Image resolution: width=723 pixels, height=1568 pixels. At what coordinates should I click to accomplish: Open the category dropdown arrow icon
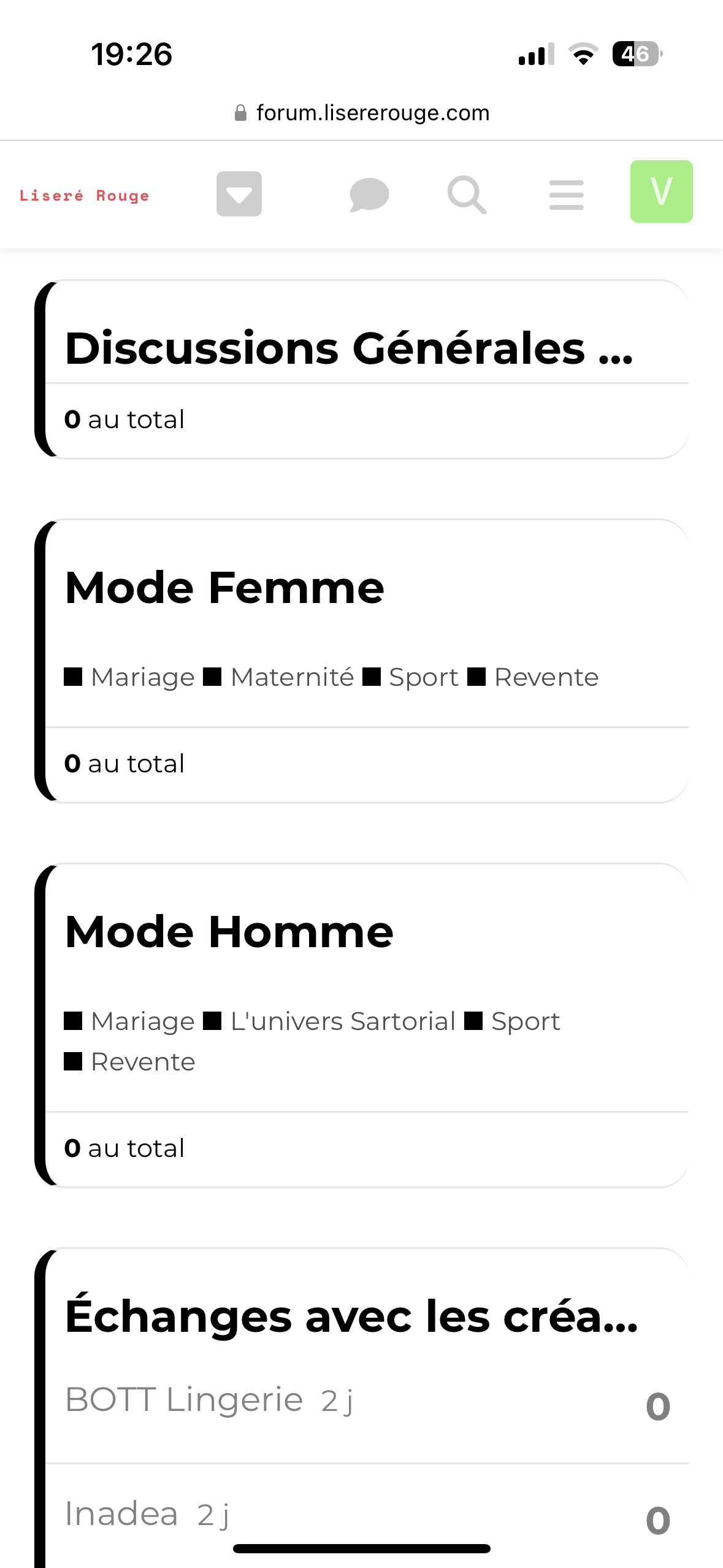[239, 194]
